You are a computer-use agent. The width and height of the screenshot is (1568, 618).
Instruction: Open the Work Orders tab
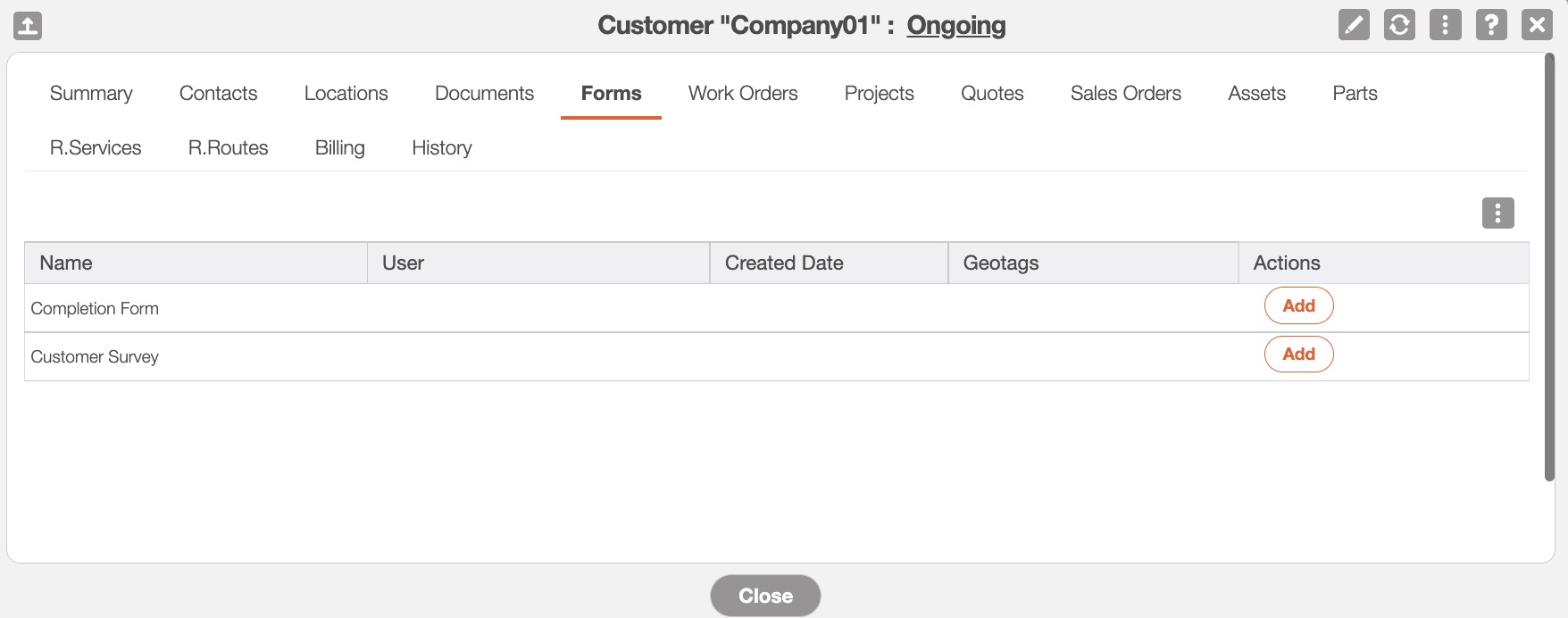pyautogui.click(x=743, y=94)
